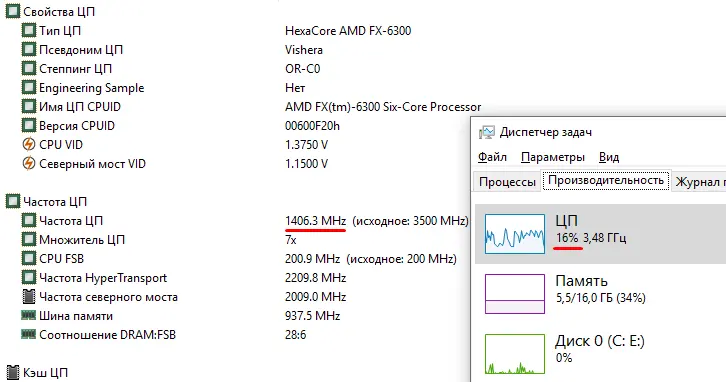Viewport: 726px width, 382px height.
Task: Click the Частота северного моста chip icon
Action: 29,296
